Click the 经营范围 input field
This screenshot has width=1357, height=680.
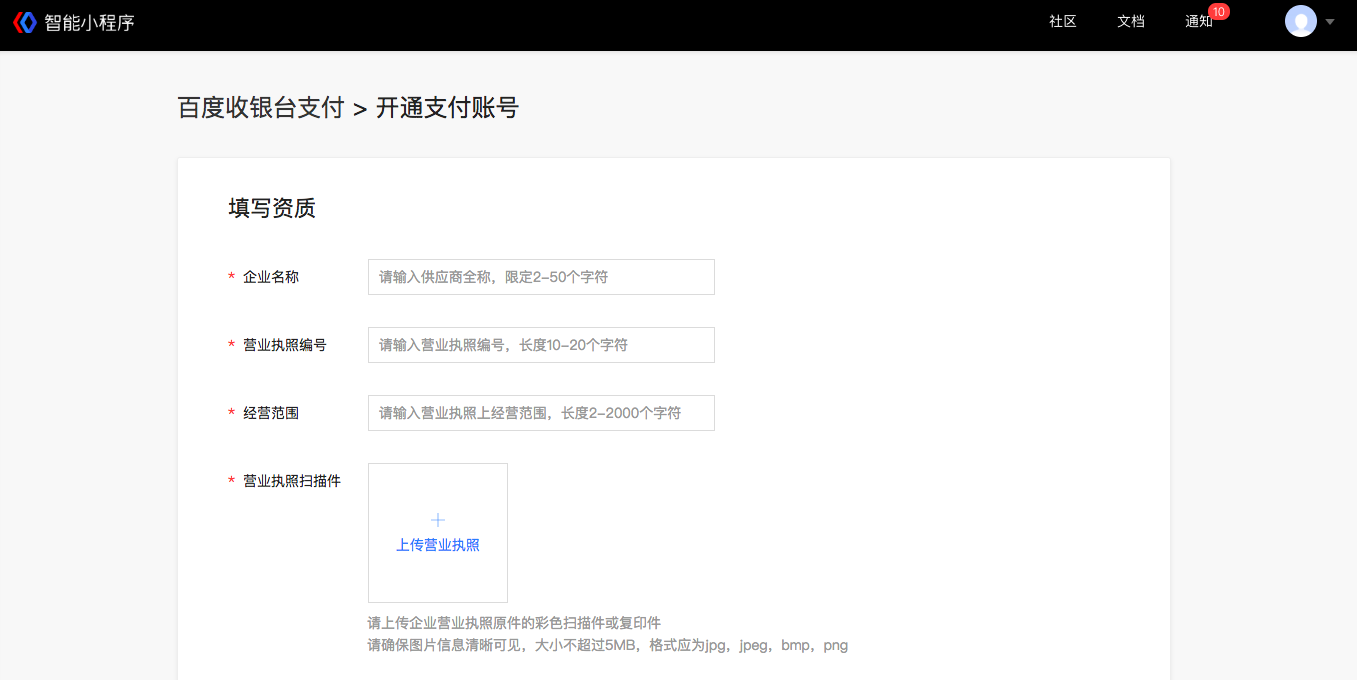click(x=540, y=413)
